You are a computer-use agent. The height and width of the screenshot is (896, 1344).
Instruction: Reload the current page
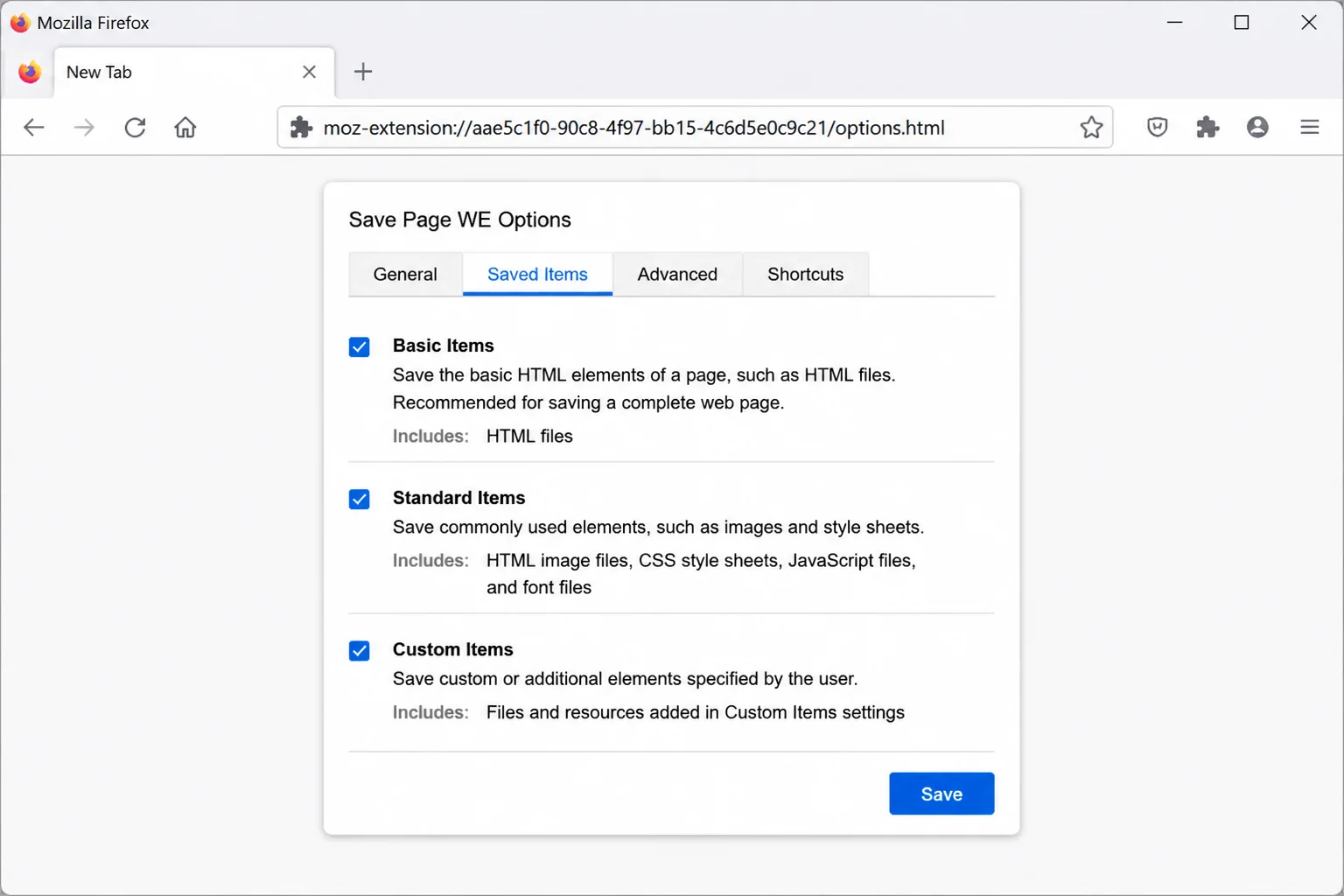pos(135,128)
